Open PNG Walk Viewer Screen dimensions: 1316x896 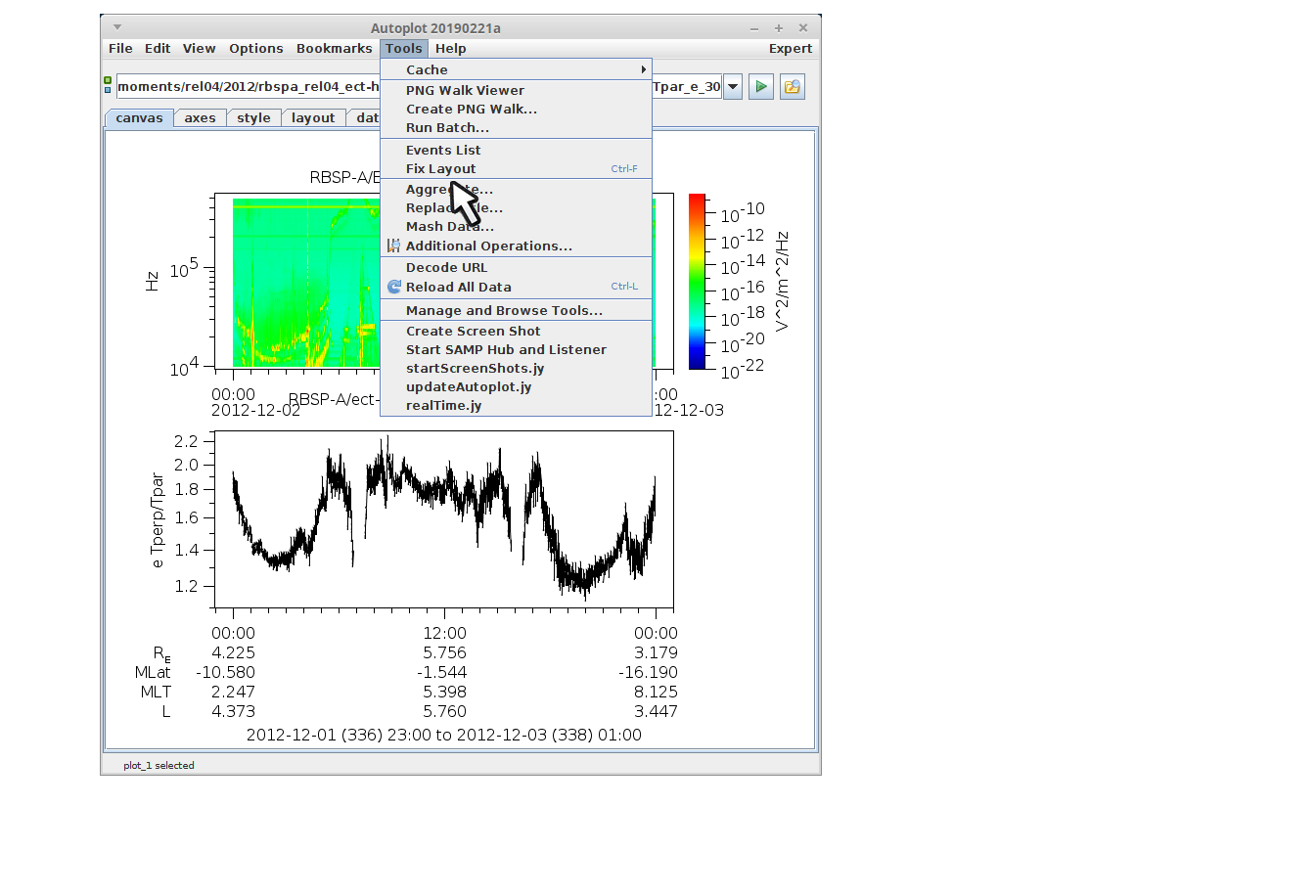tap(465, 91)
